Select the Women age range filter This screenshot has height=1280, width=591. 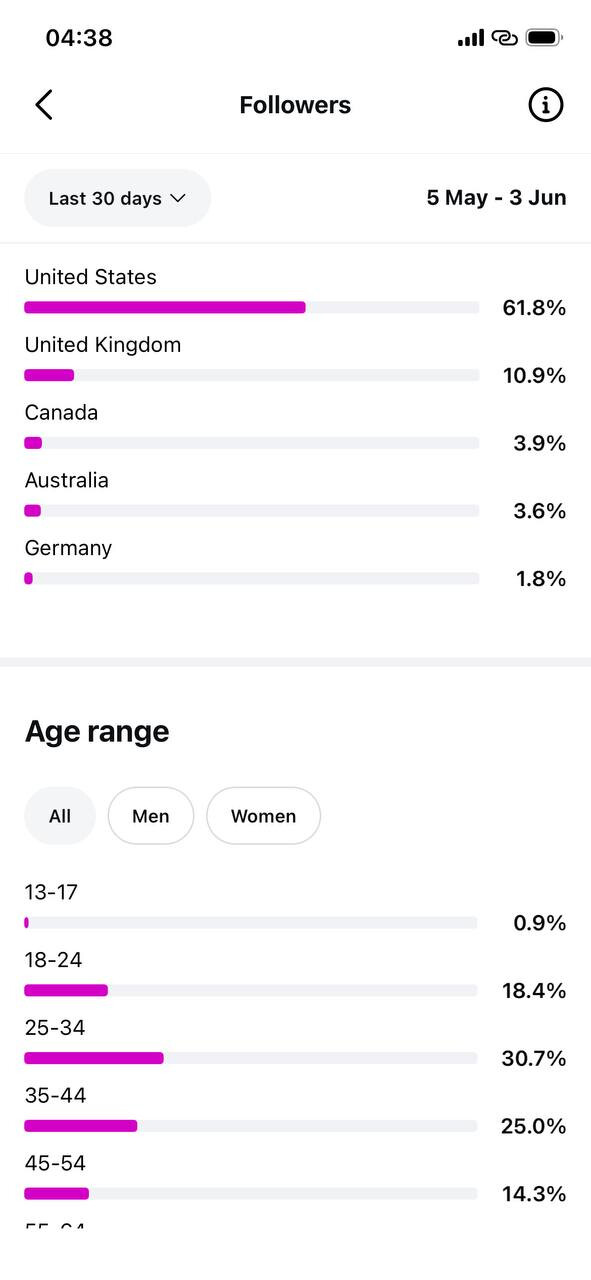click(263, 816)
